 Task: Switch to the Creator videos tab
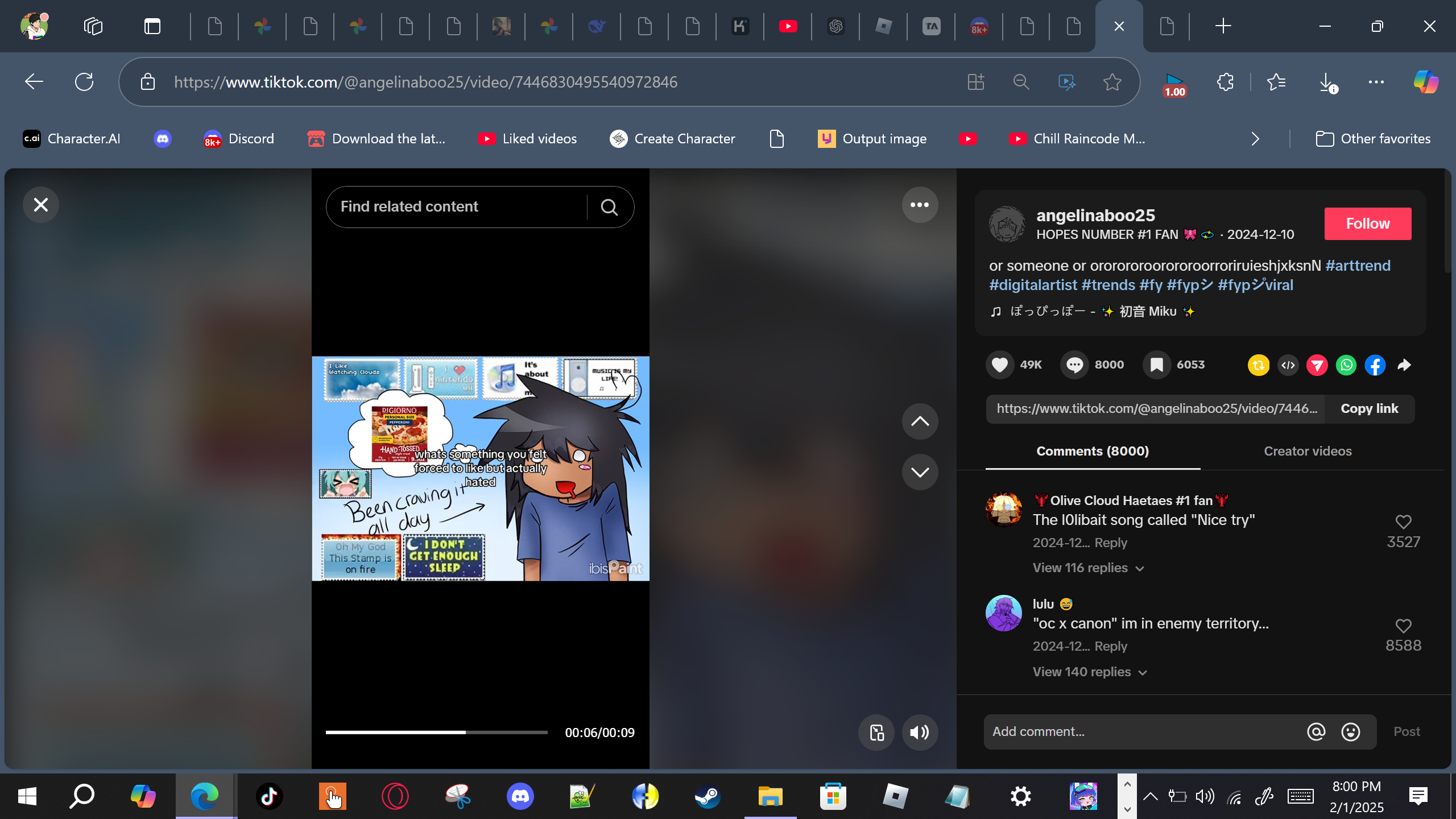(1307, 451)
